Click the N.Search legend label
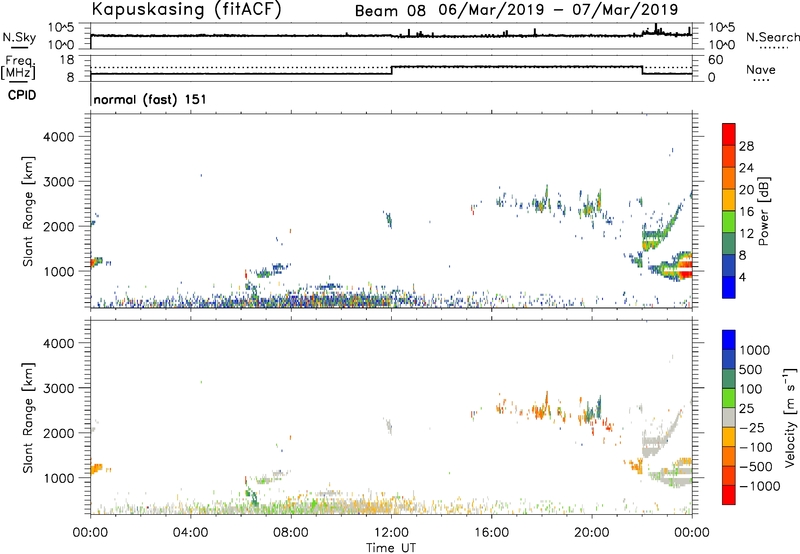Viewport: 800px width, 554px height. click(772, 37)
